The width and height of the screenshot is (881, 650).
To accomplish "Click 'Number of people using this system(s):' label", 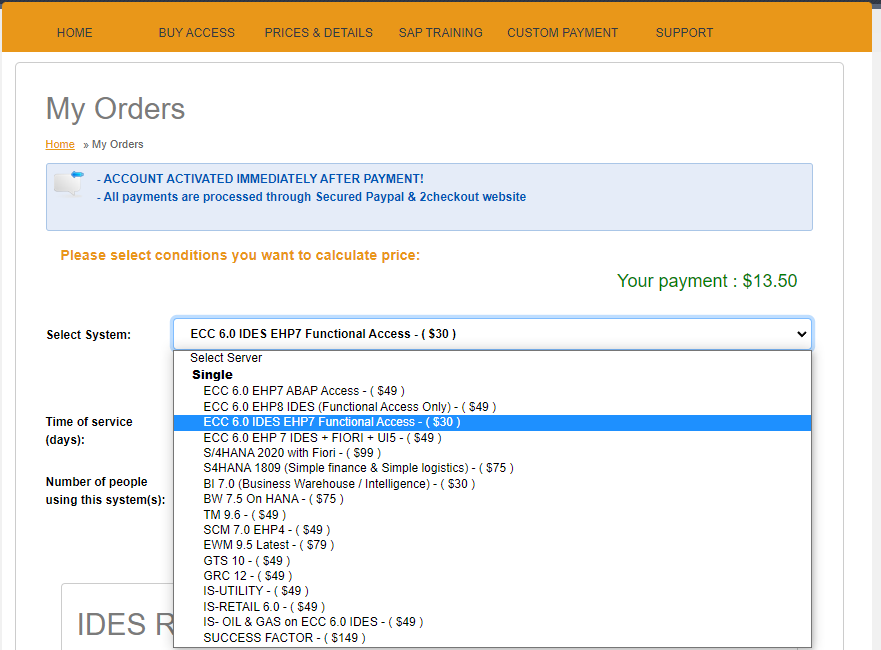I will click(106, 491).
